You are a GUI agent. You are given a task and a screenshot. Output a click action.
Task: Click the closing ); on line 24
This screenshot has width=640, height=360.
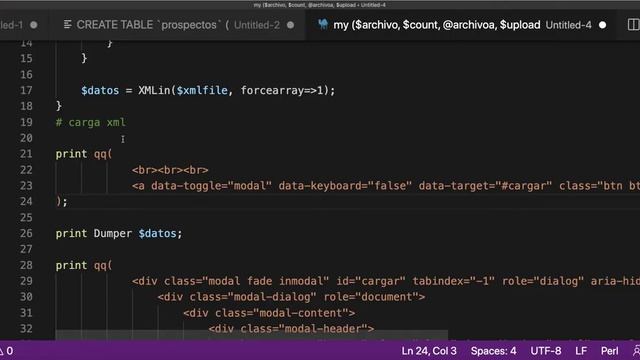coord(62,202)
